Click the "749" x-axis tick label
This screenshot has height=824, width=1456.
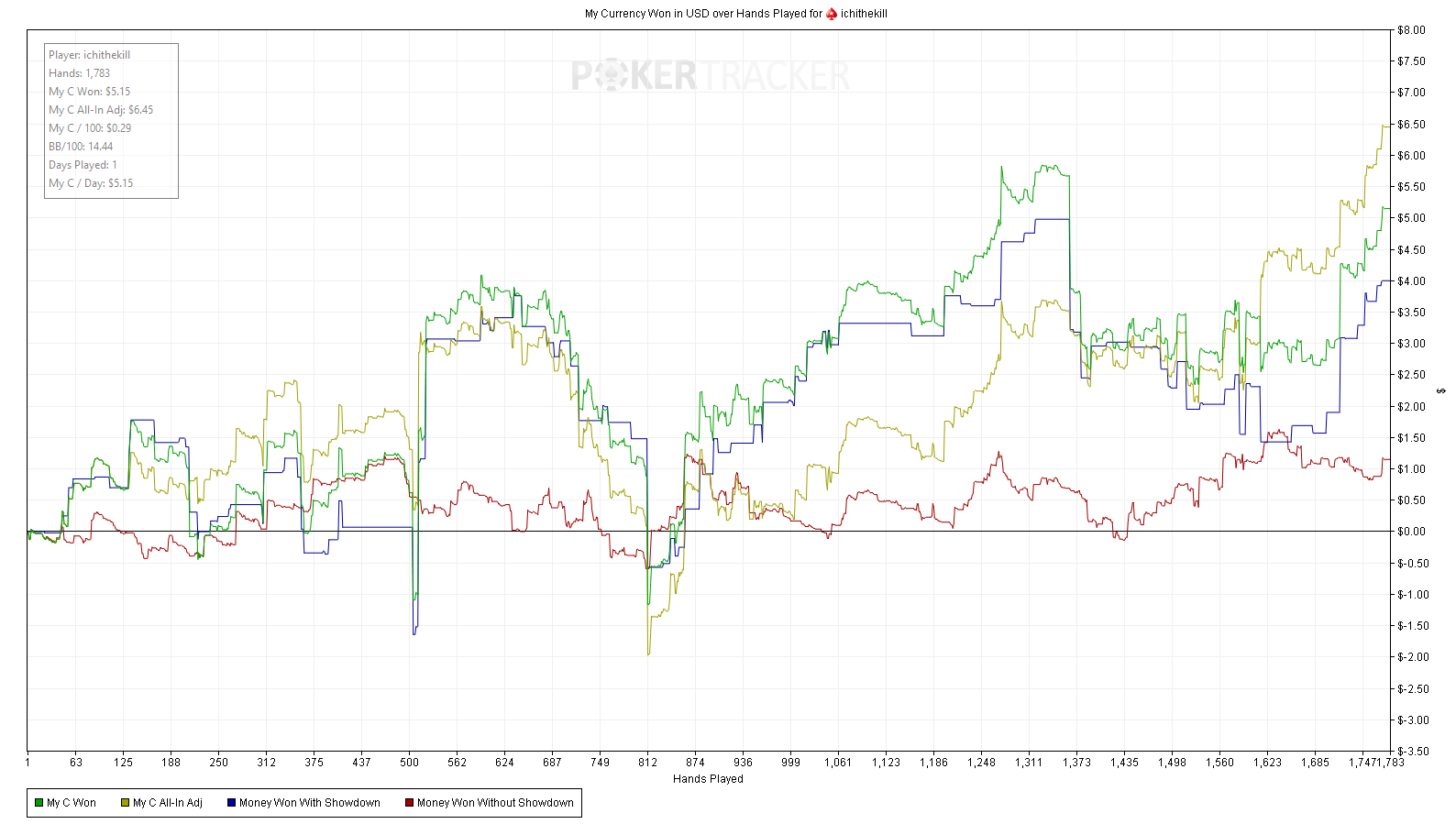[601, 763]
